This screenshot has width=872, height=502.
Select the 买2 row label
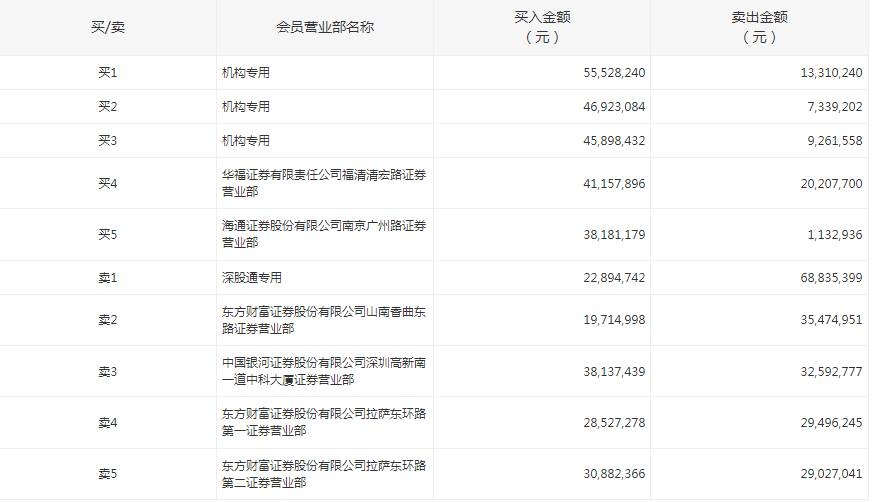pos(108,107)
